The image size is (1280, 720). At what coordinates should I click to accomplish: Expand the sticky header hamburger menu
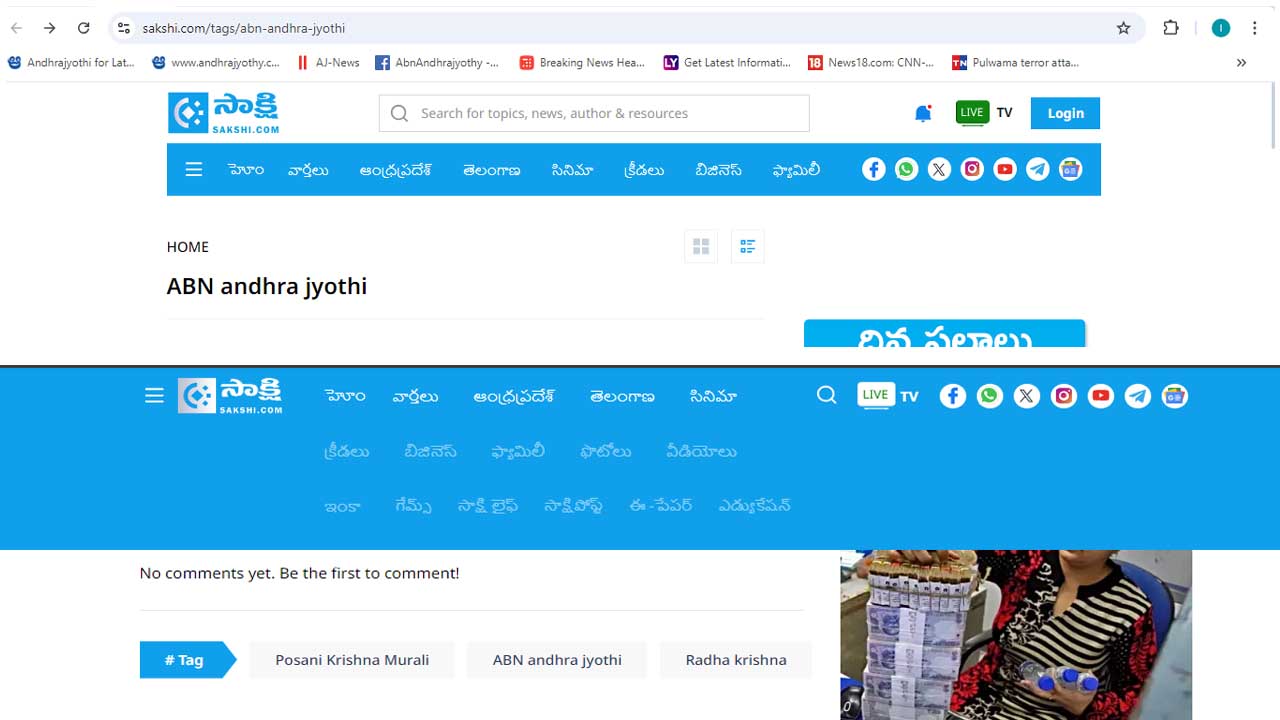pyautogui.click(x=154, y=396)
